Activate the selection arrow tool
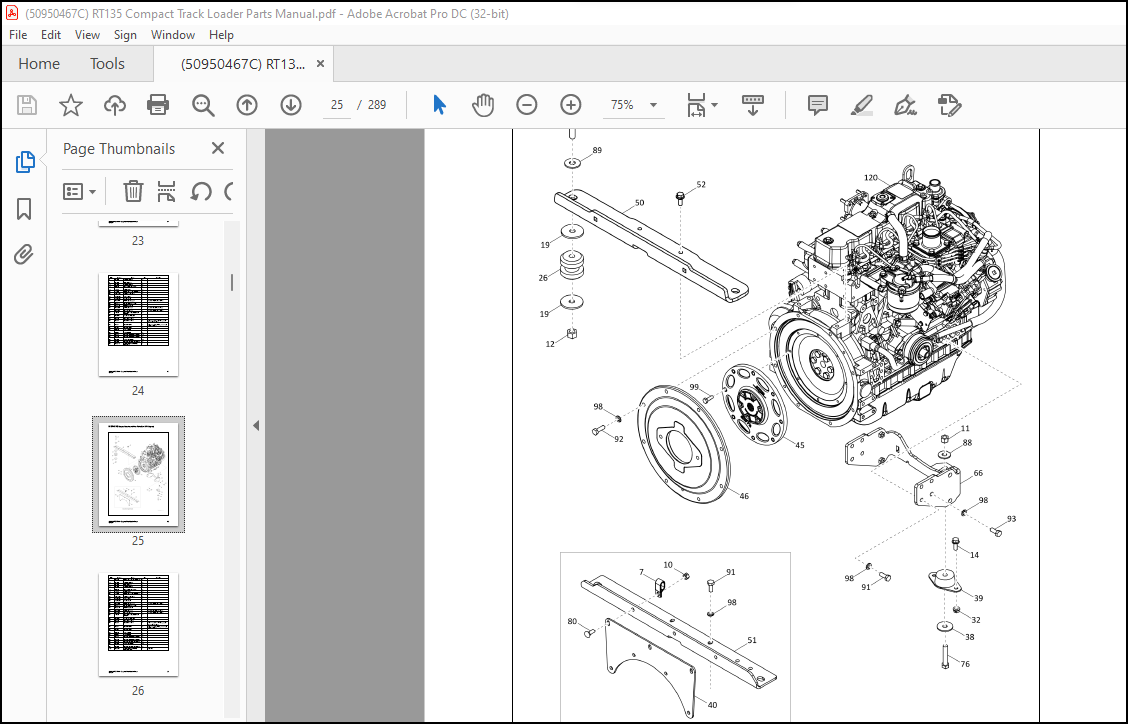The image size is (1128, 724). coord(440,105)
